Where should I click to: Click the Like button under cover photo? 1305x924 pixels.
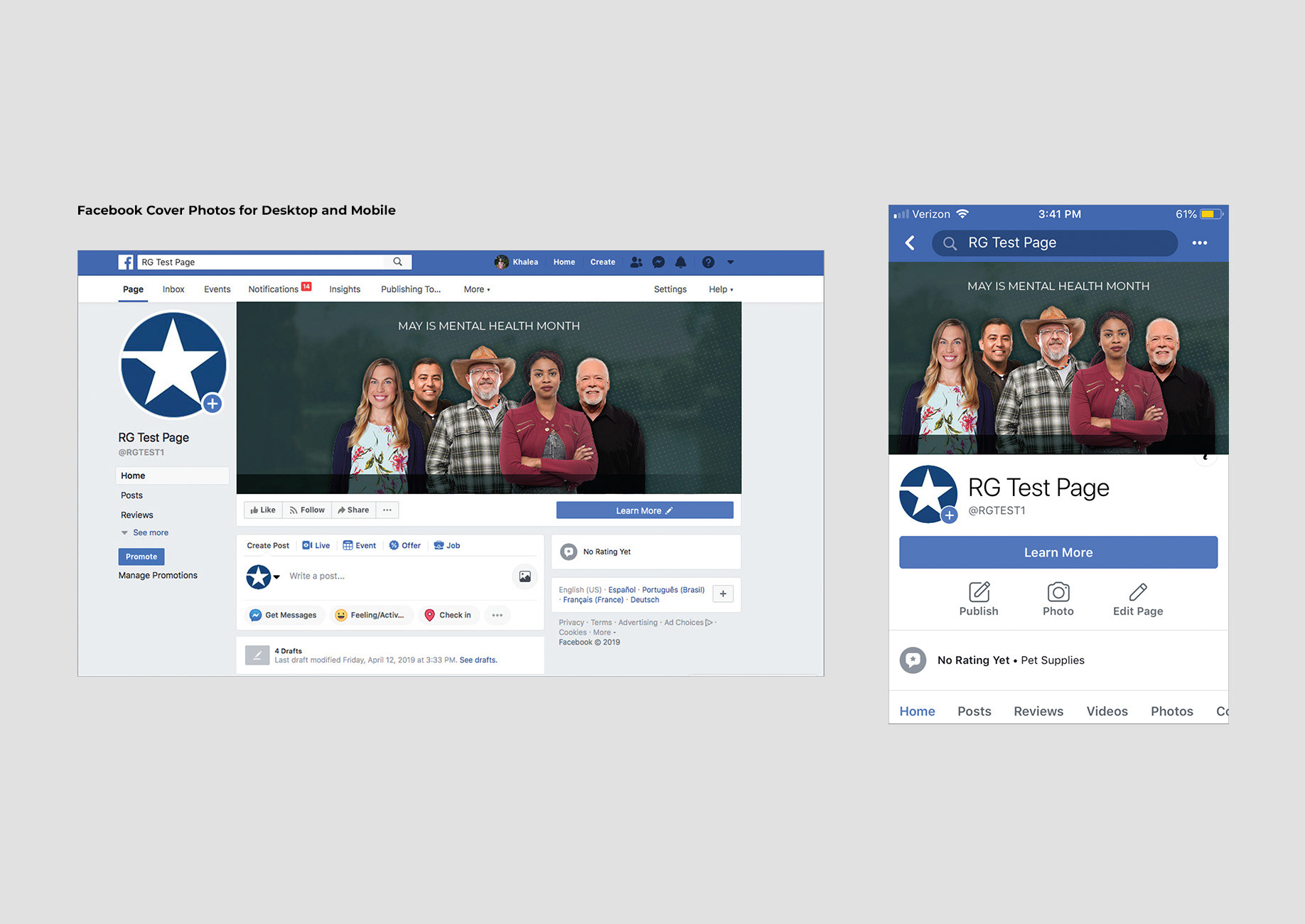click(x=263, y=510)
